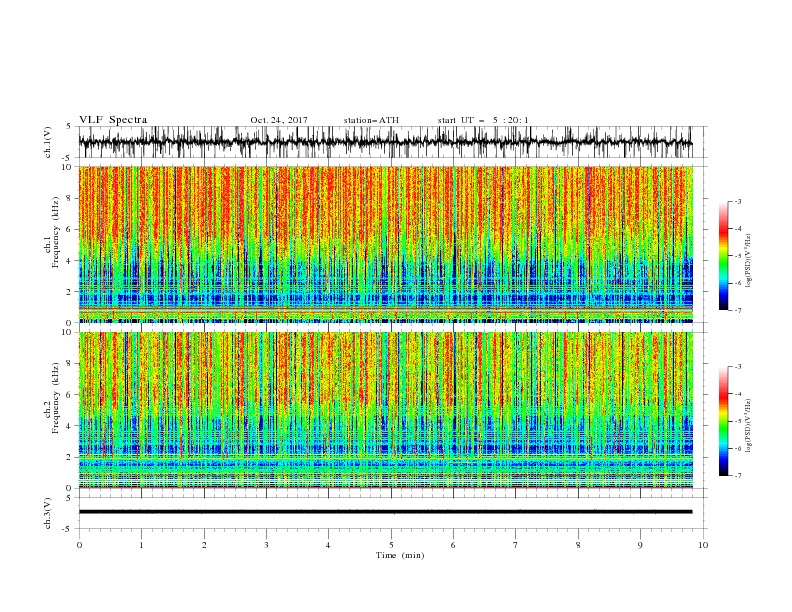Click ch.1 frequency axis tick "8"
792x612 pixels.
tap(70, 198)
